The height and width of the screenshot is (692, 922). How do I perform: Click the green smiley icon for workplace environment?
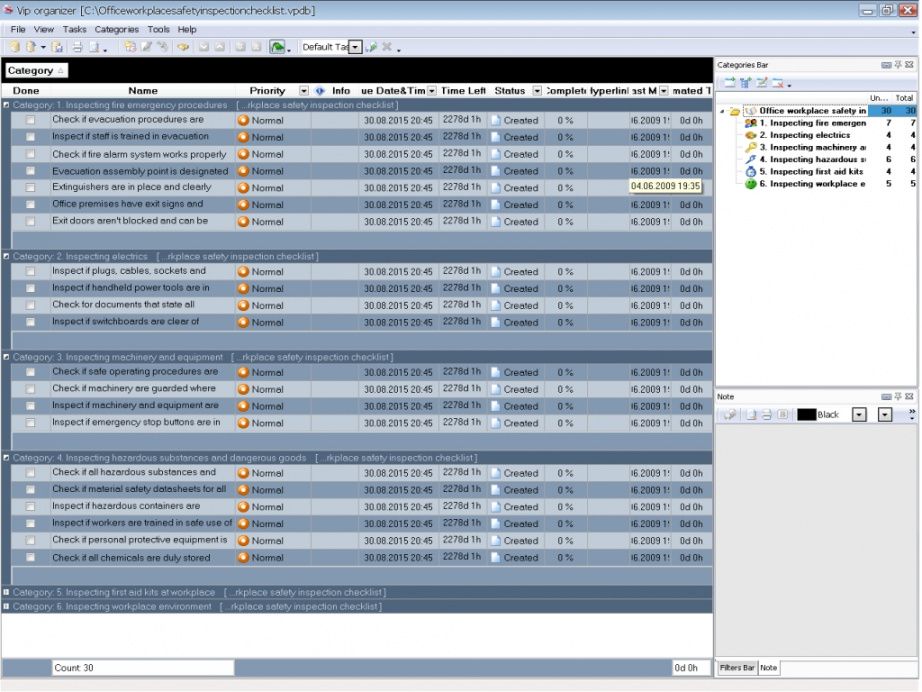pos(751,184)
